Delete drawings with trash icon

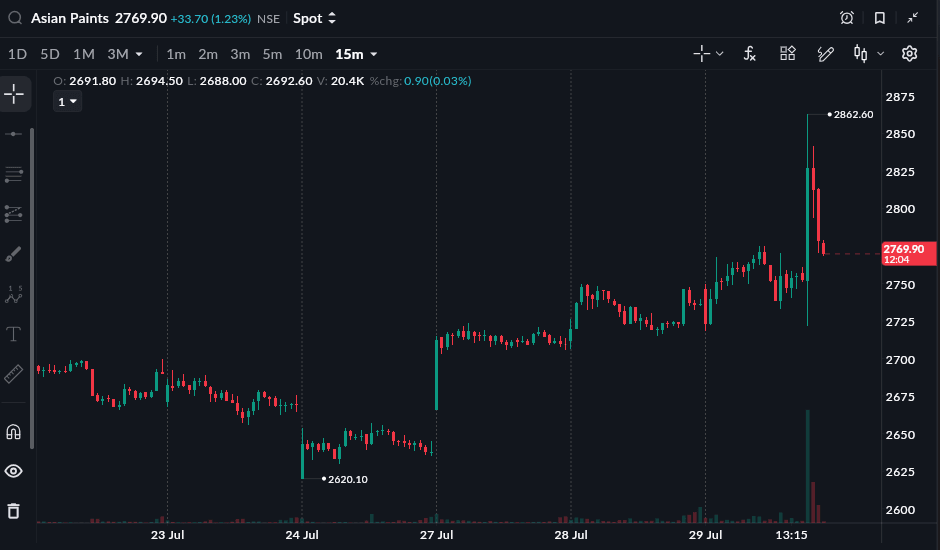tap(14, 511)
